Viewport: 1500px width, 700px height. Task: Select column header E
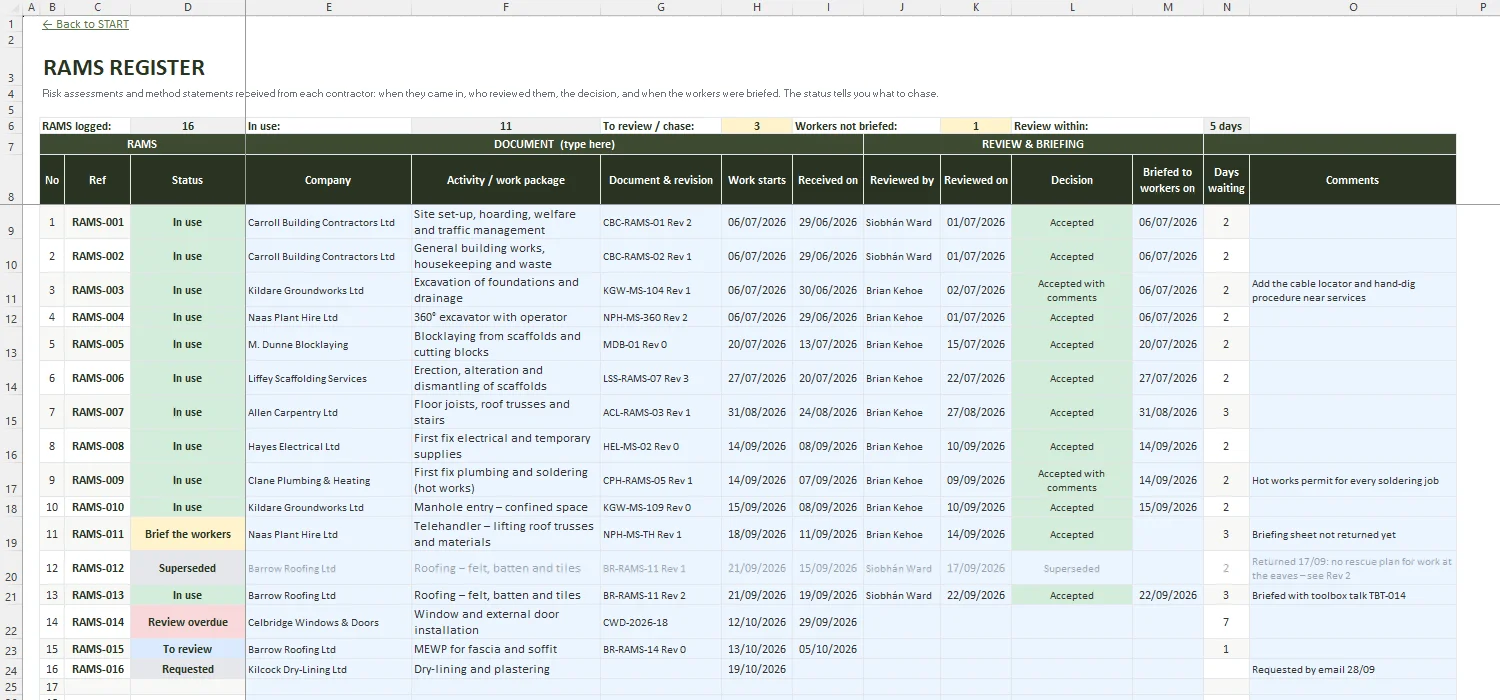(x=328, y=7)
